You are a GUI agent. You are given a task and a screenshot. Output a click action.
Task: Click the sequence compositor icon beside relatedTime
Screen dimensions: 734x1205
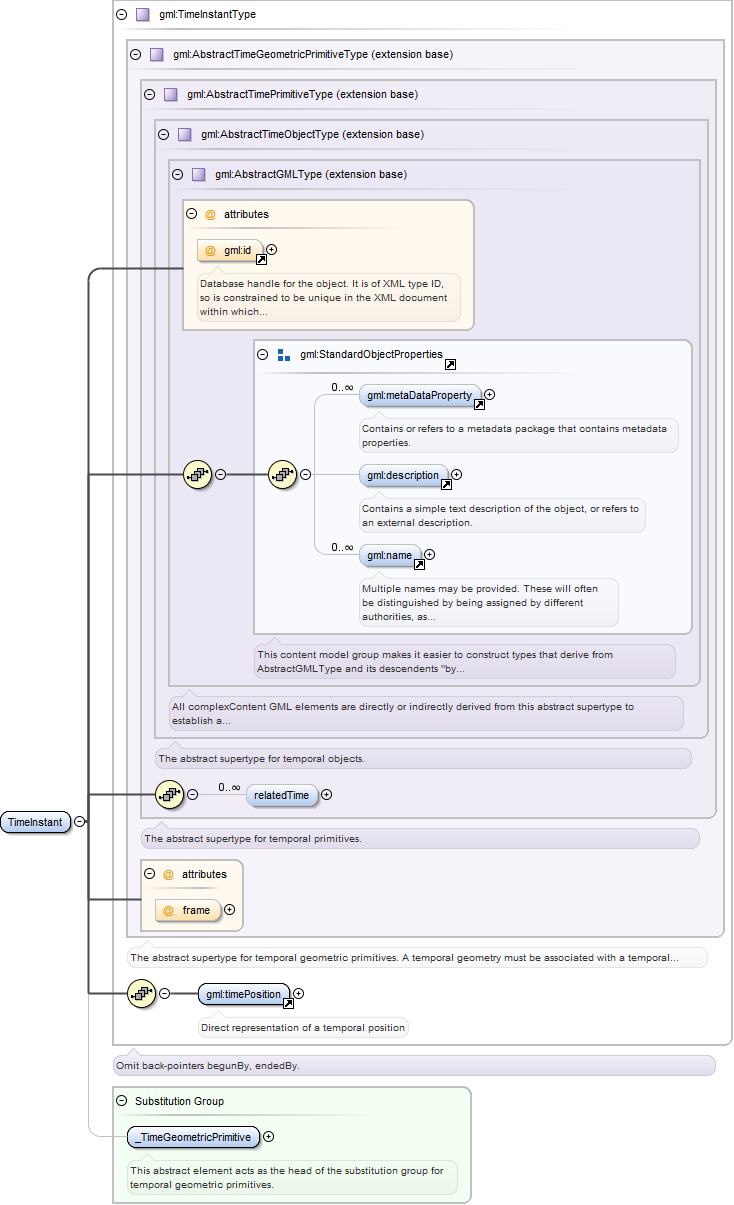coord(170,795)
